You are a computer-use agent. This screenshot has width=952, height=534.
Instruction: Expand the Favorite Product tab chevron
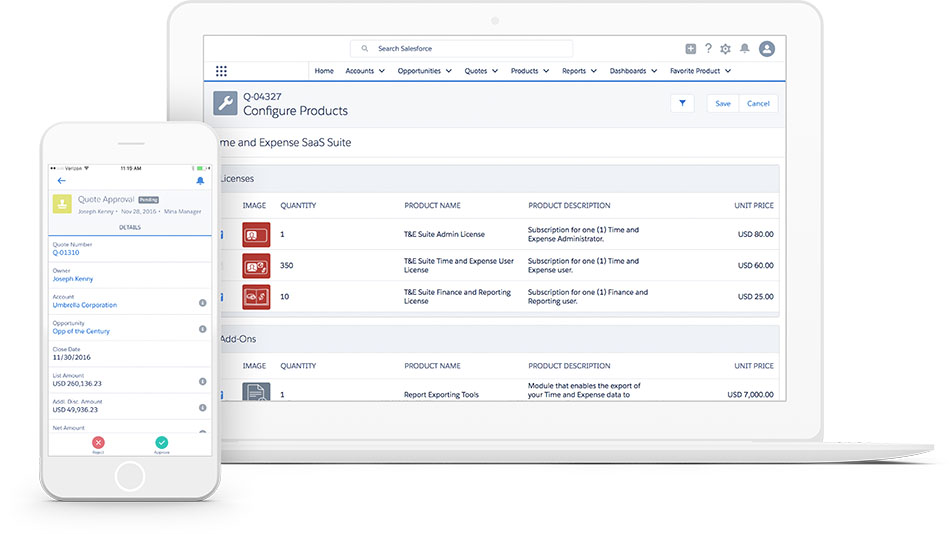(x=728, y=71)
